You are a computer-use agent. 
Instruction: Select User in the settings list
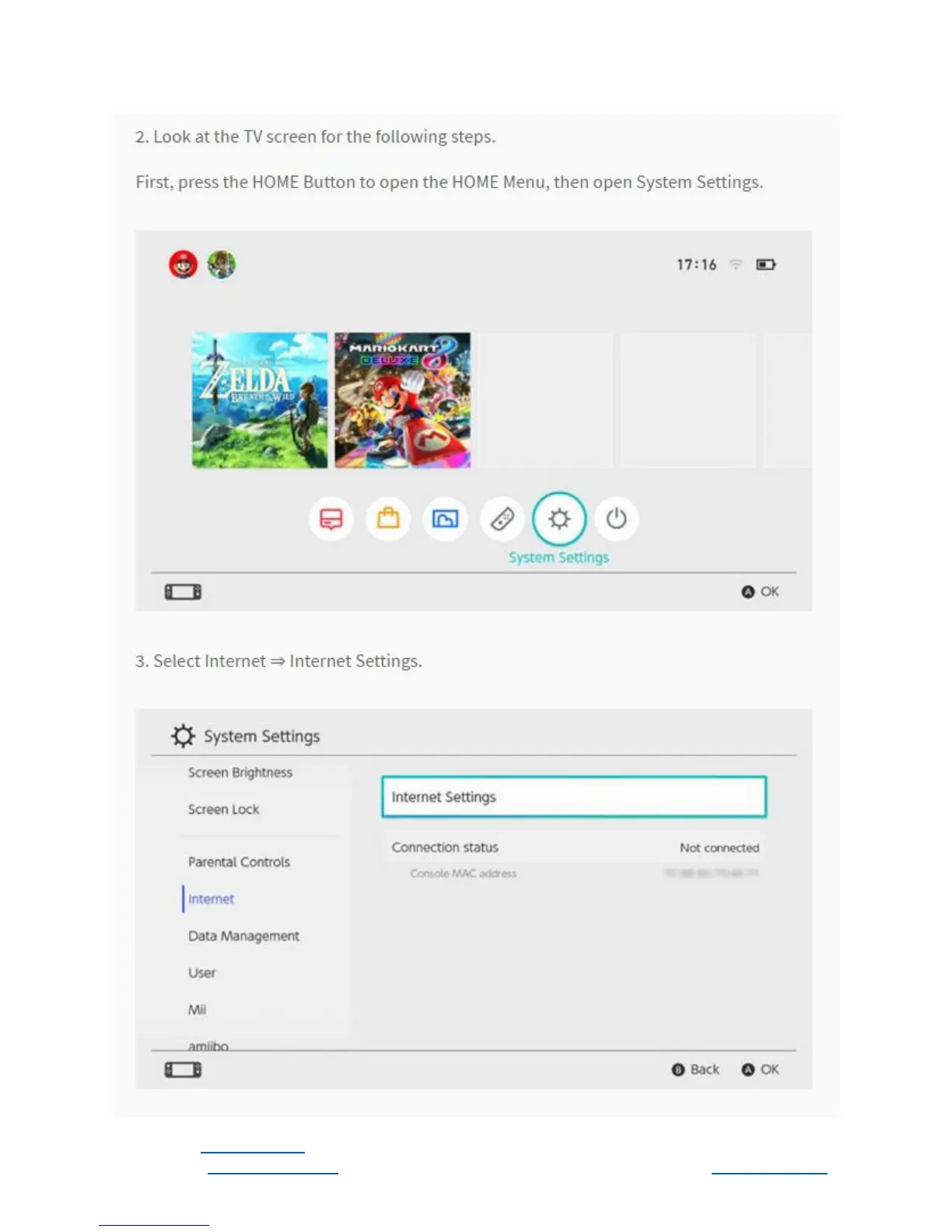tap(201, 973)
